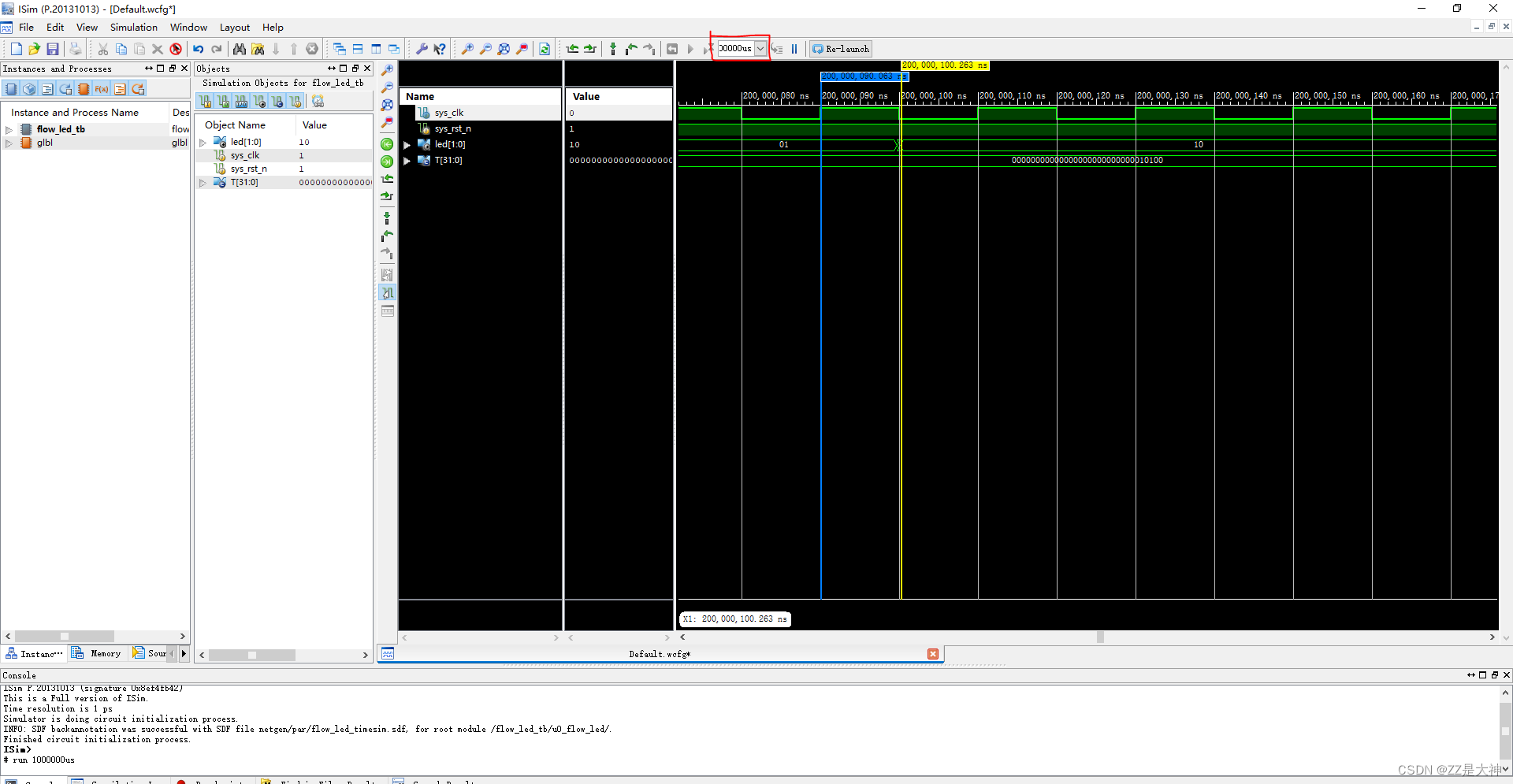Open the Layout menu
1513x784 pixels.
pyautogui.click(x=235, y=27)
